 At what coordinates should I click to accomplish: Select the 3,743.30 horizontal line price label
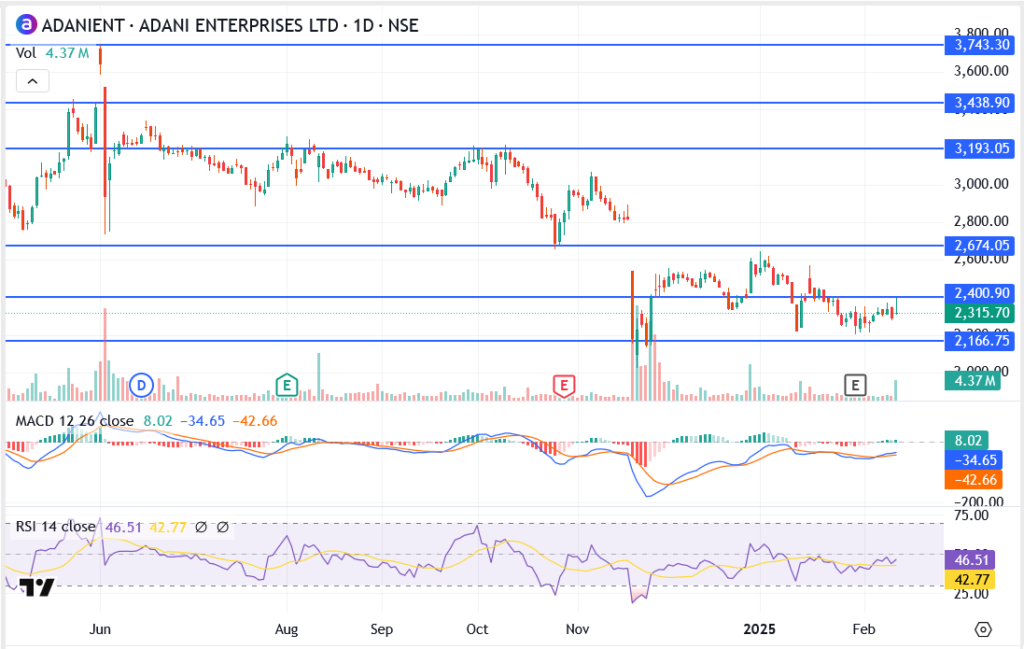[981, 45]
